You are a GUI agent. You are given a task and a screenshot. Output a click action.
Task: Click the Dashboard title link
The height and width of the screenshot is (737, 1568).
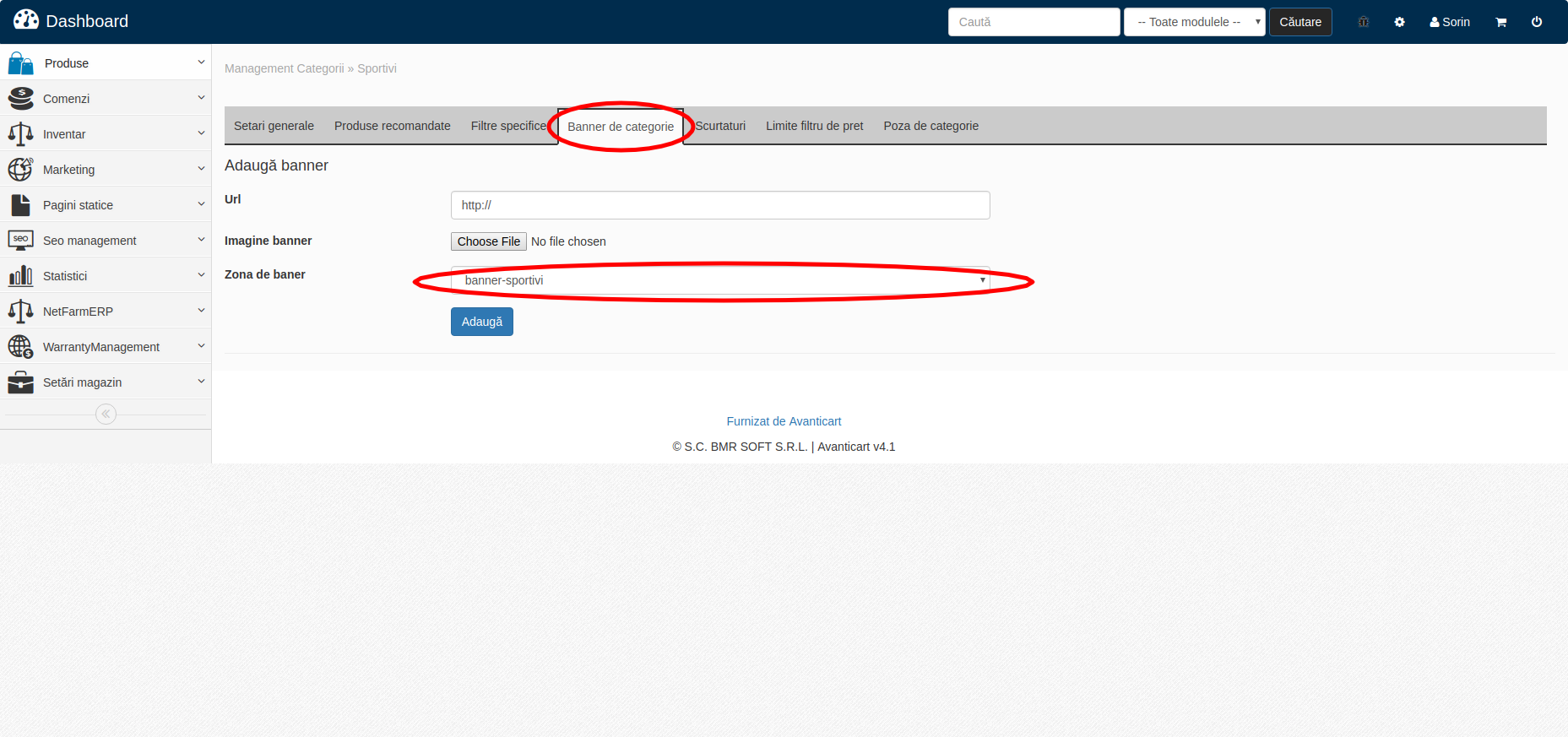87,21
